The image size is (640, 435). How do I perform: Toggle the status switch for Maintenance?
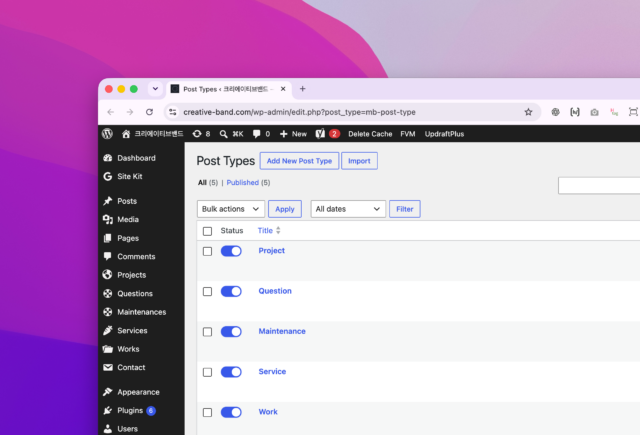(x=231, y=332)
